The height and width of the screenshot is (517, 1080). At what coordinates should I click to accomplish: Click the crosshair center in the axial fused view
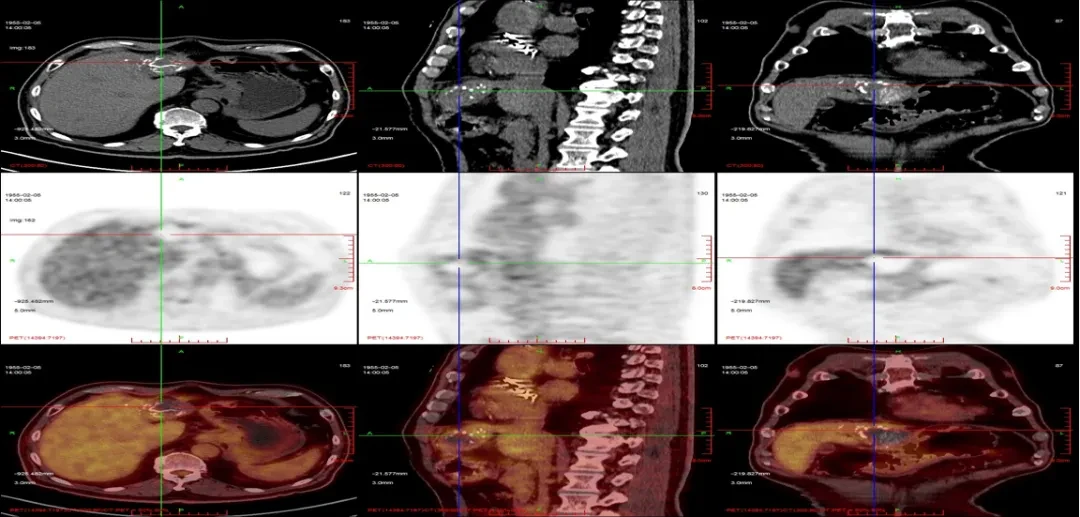tap(161, 407)
